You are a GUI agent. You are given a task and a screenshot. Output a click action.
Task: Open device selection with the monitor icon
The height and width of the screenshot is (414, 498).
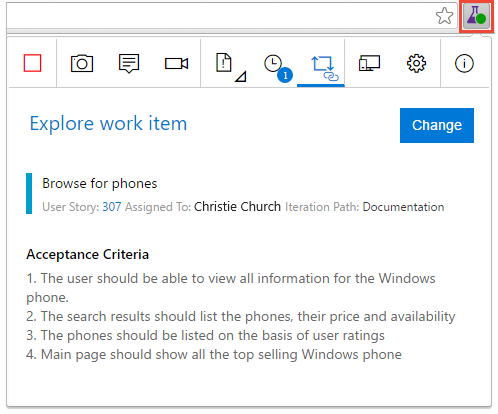coord(369,63)
